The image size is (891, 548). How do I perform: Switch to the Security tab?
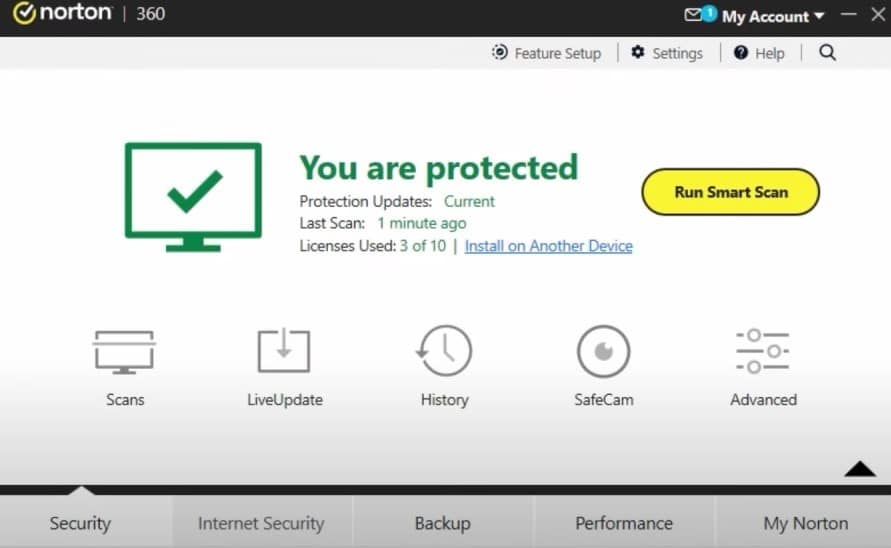pyautogui.click(x=80, y=523)
